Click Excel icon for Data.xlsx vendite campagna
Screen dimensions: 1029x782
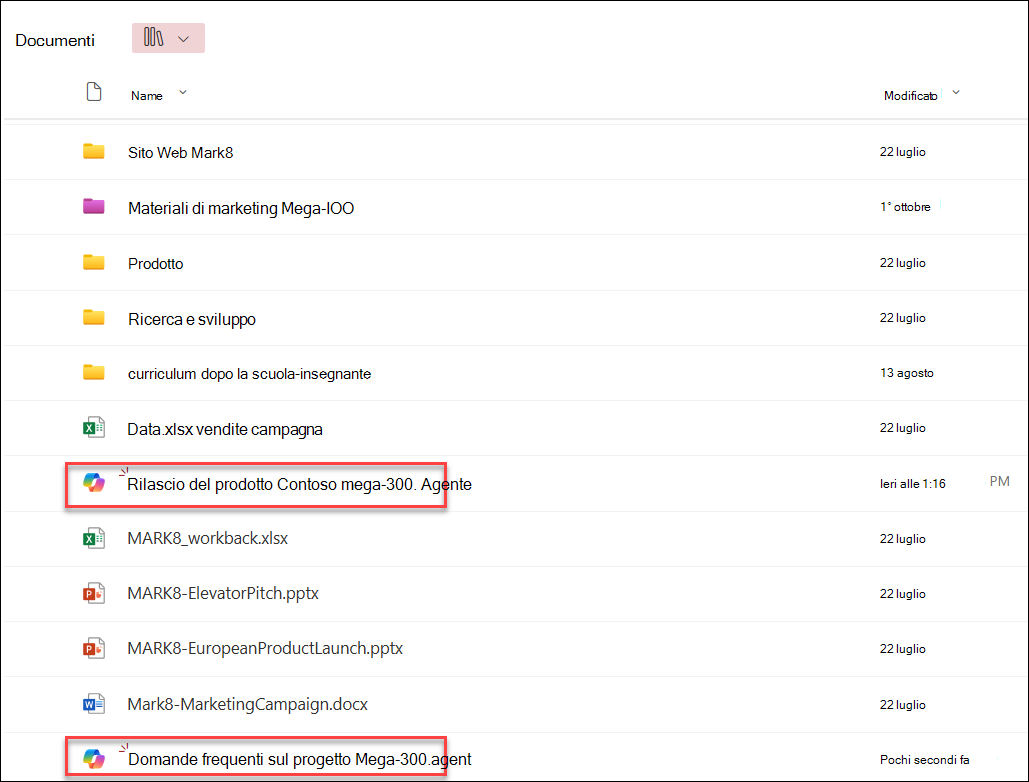click(x=94, y=428)
